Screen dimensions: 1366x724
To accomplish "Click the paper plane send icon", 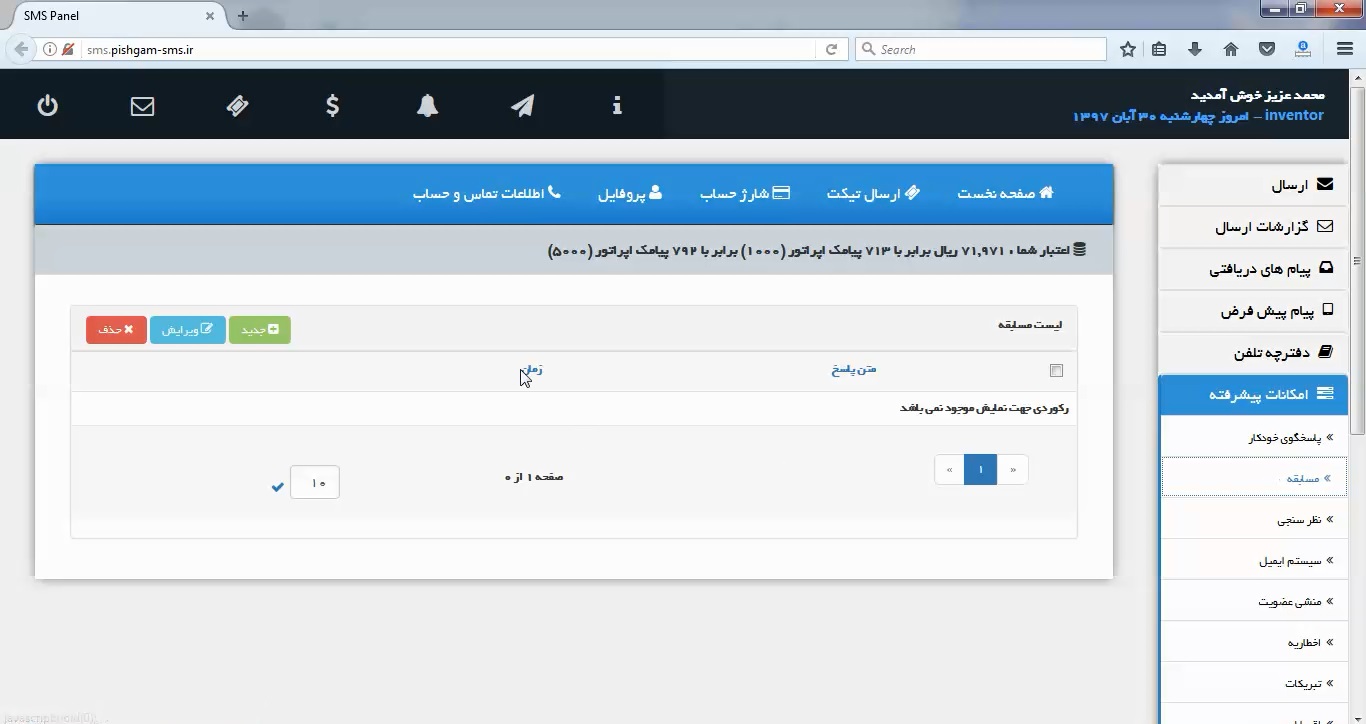I will 523,105.
